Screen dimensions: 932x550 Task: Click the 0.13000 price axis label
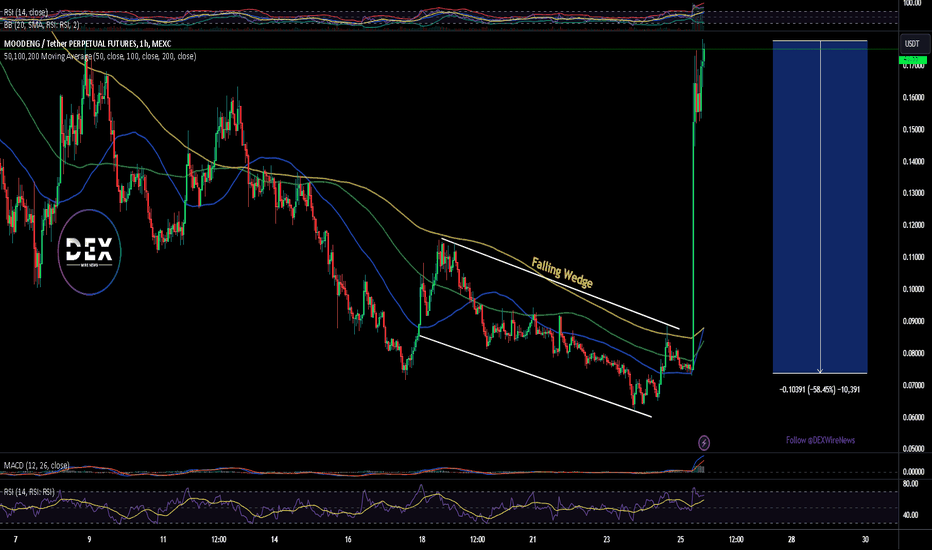914,193
